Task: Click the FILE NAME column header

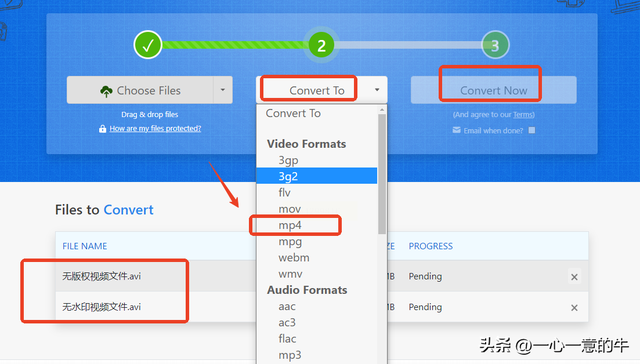Action: [x=84, y=246]
